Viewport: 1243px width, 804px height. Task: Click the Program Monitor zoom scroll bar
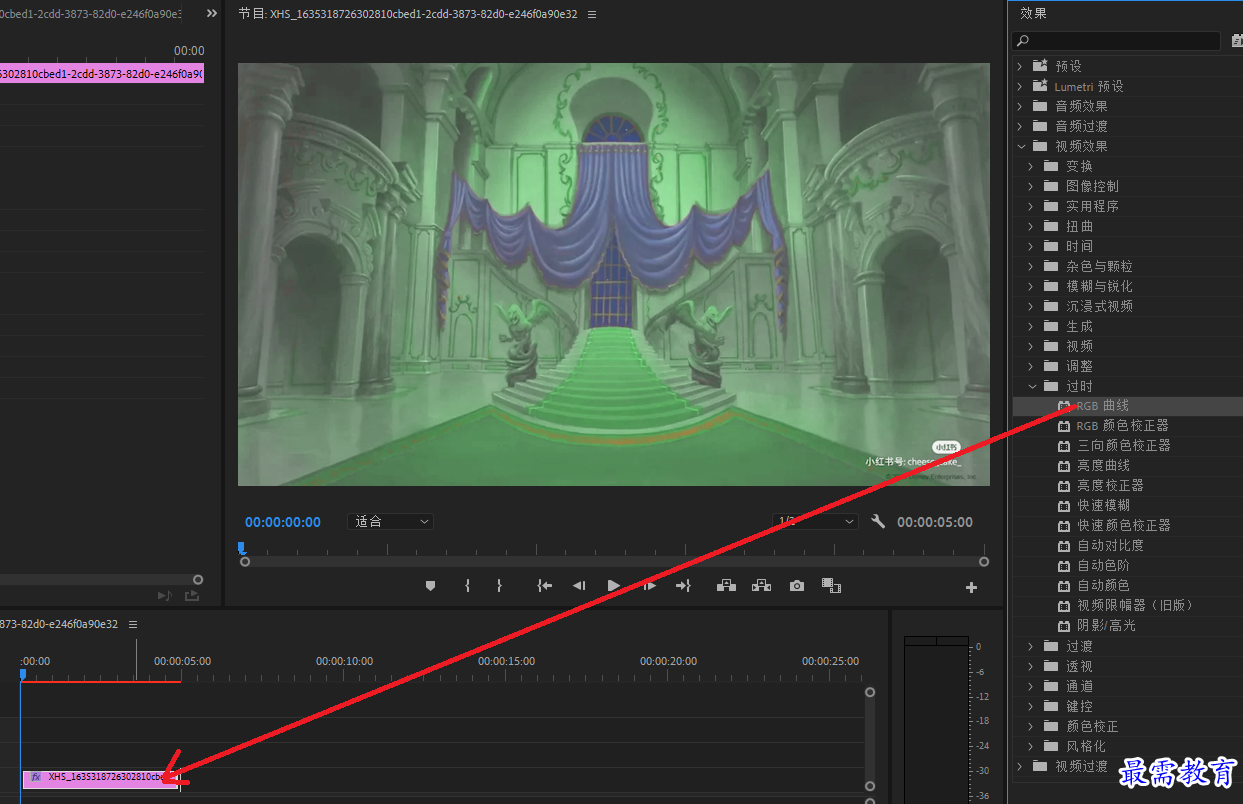pos(614,562)
